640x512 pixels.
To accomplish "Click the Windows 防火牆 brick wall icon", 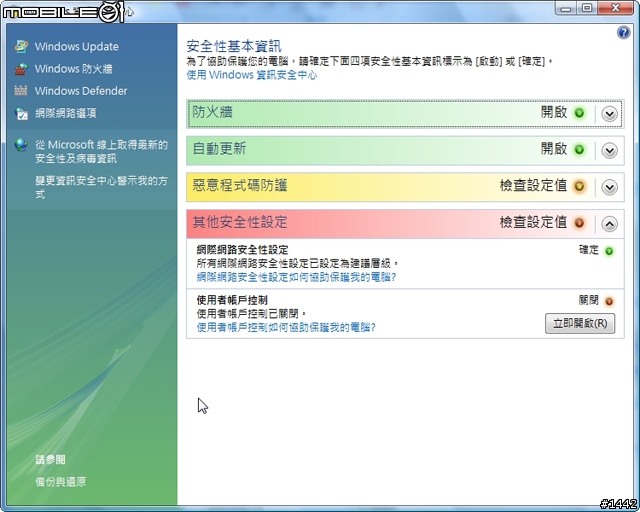I will (x=21, y=69).
